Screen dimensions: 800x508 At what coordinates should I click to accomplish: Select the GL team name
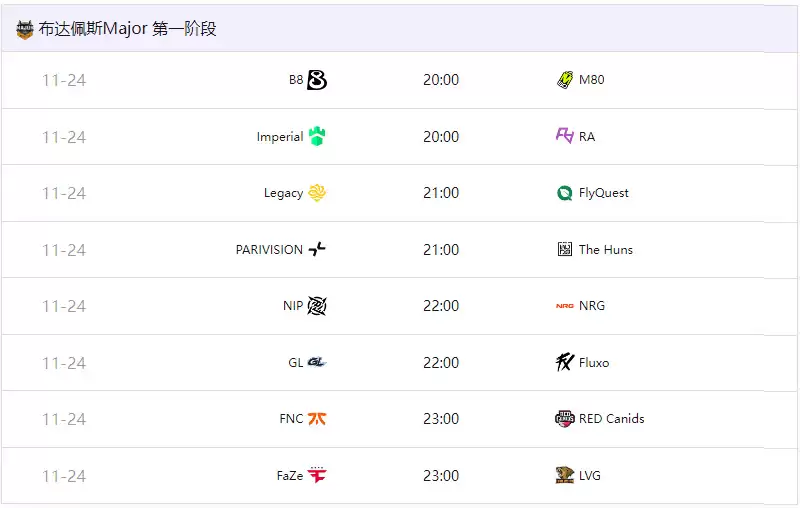point(295,363)
